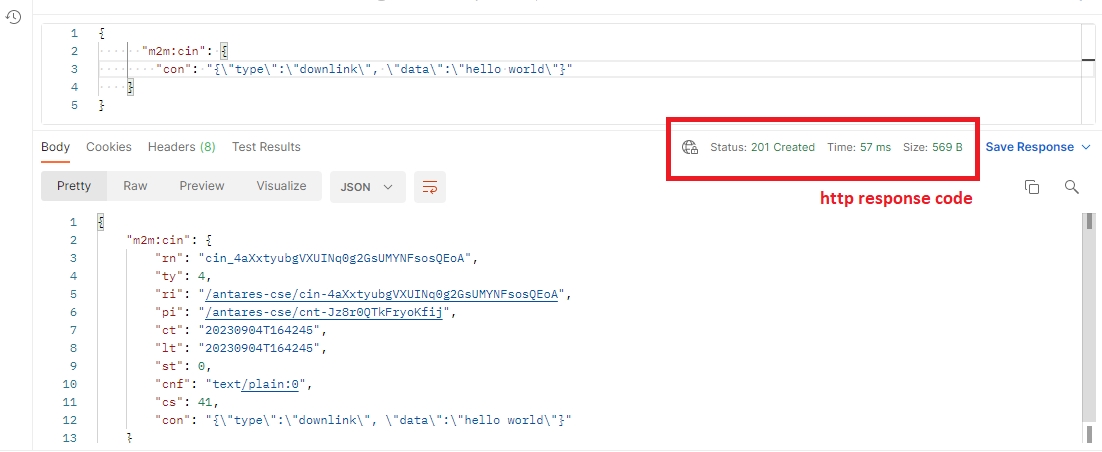Click the "lt" value 20230904T164245
The height and width of the screenshot is (452, 1102).
[260, 348]
